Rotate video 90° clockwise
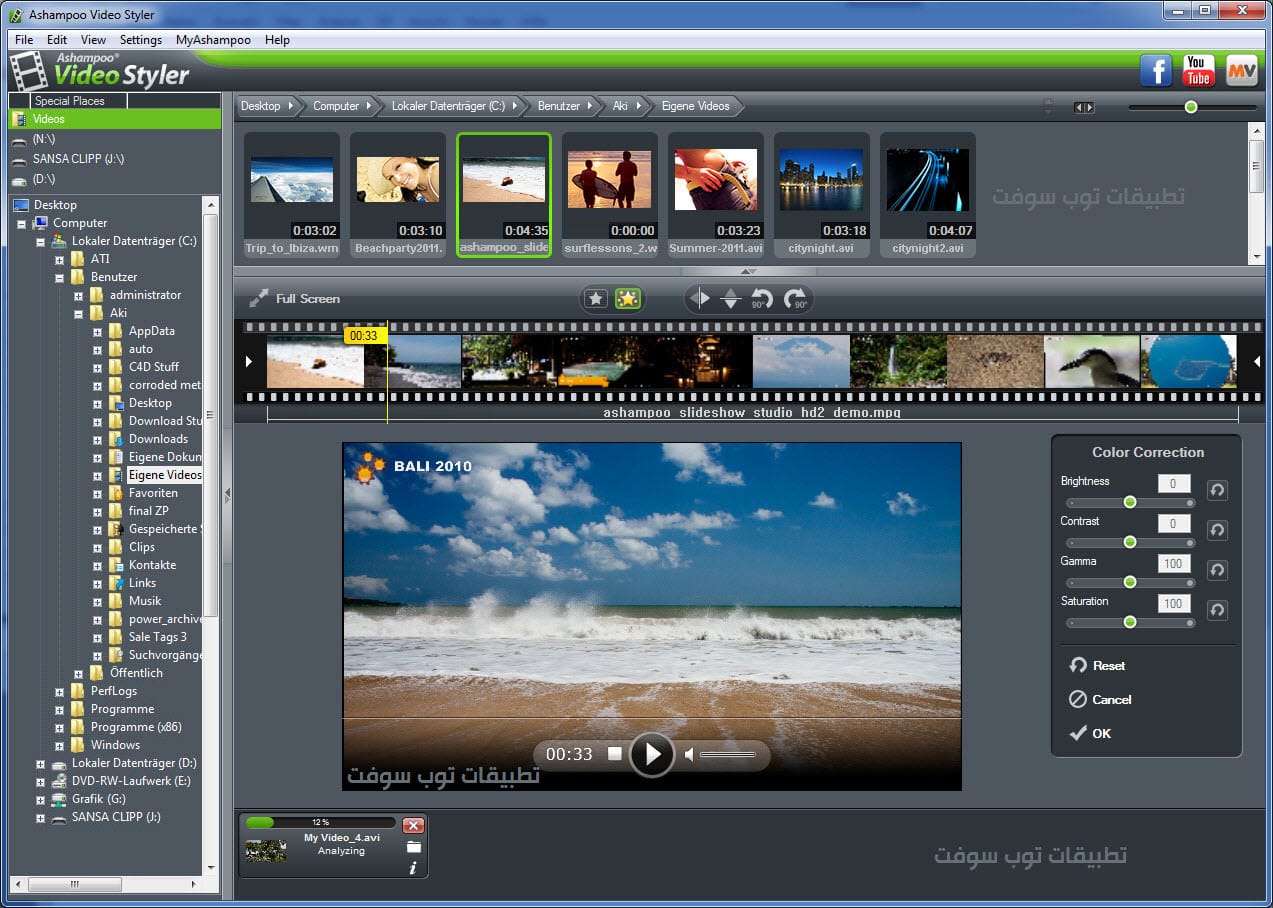 (796, 298)
